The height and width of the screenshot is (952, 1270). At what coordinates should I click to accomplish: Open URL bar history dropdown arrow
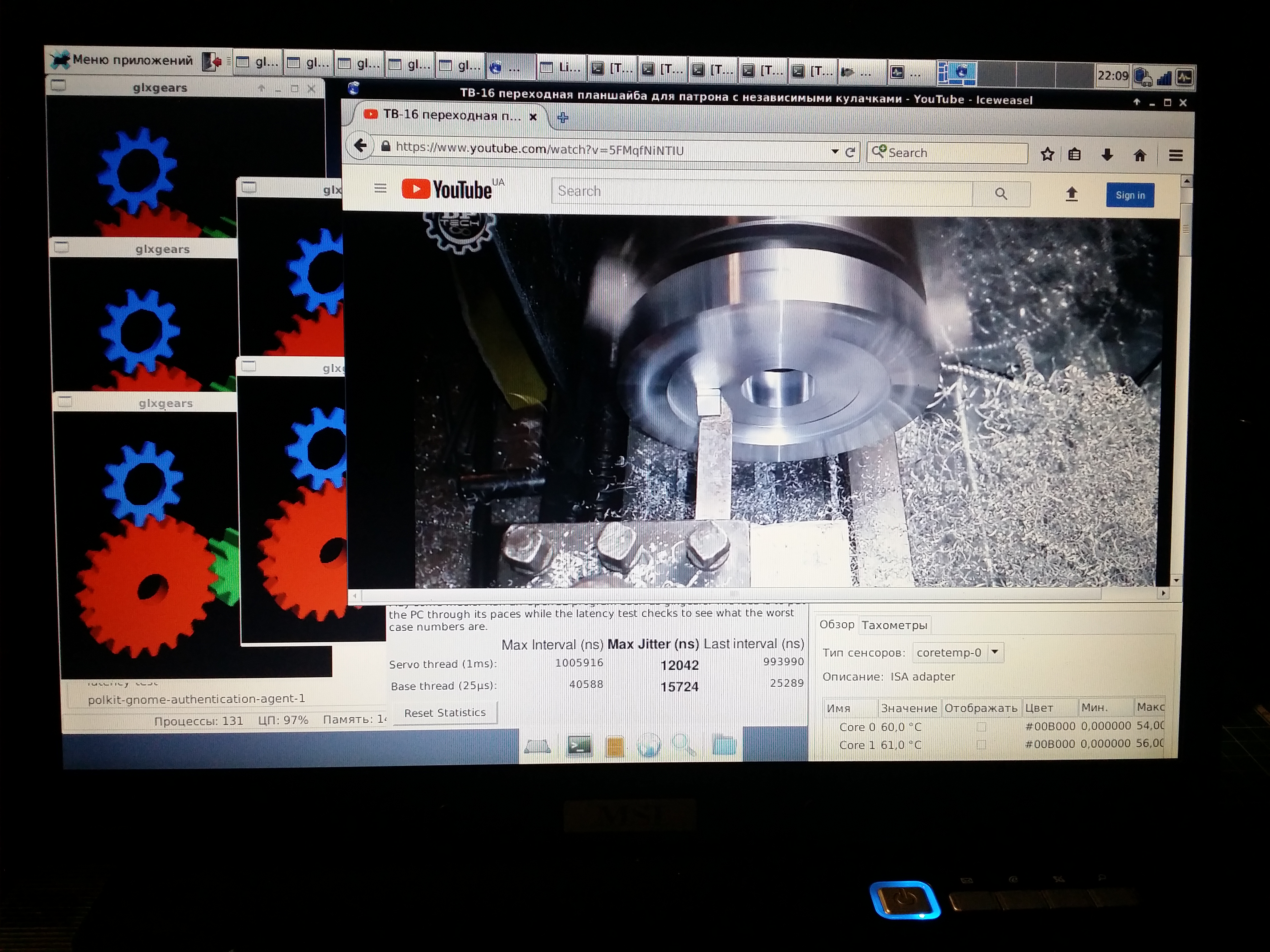click(835, 152)
